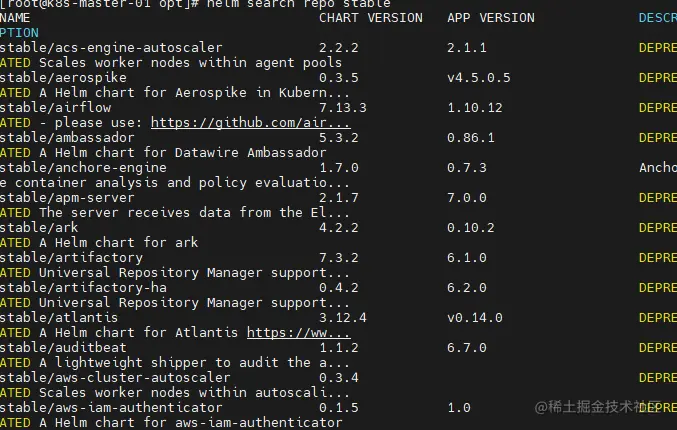Click chart version 1.7.0 of anchore-engine
Image resolution: width=677 pixels, height=430 pixels.
tap(338, 168)
